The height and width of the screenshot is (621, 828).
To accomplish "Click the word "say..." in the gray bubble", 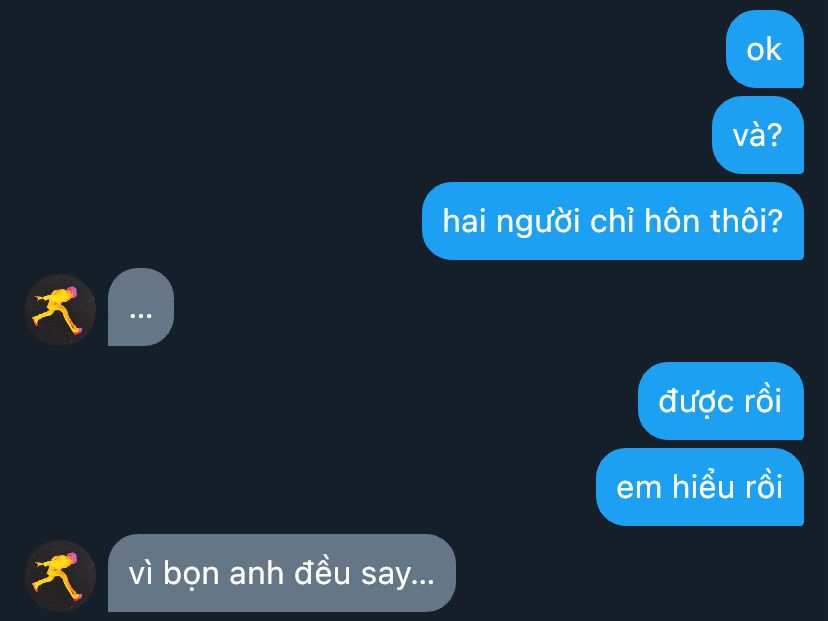I will (398, 575).
